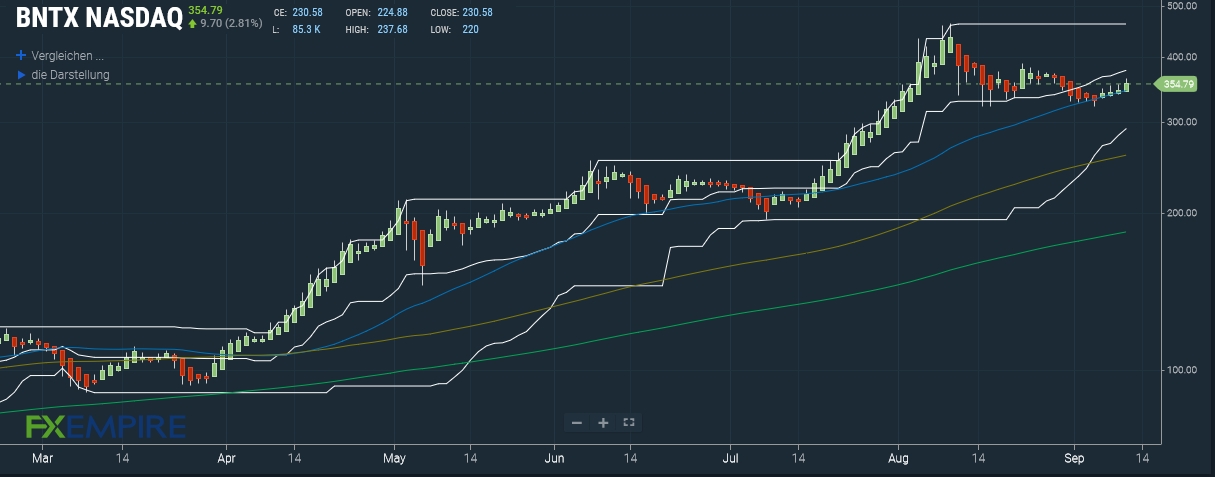1215x477 pixels.
Task: Click the green up arrow beside 9.70
Action: 193,22
